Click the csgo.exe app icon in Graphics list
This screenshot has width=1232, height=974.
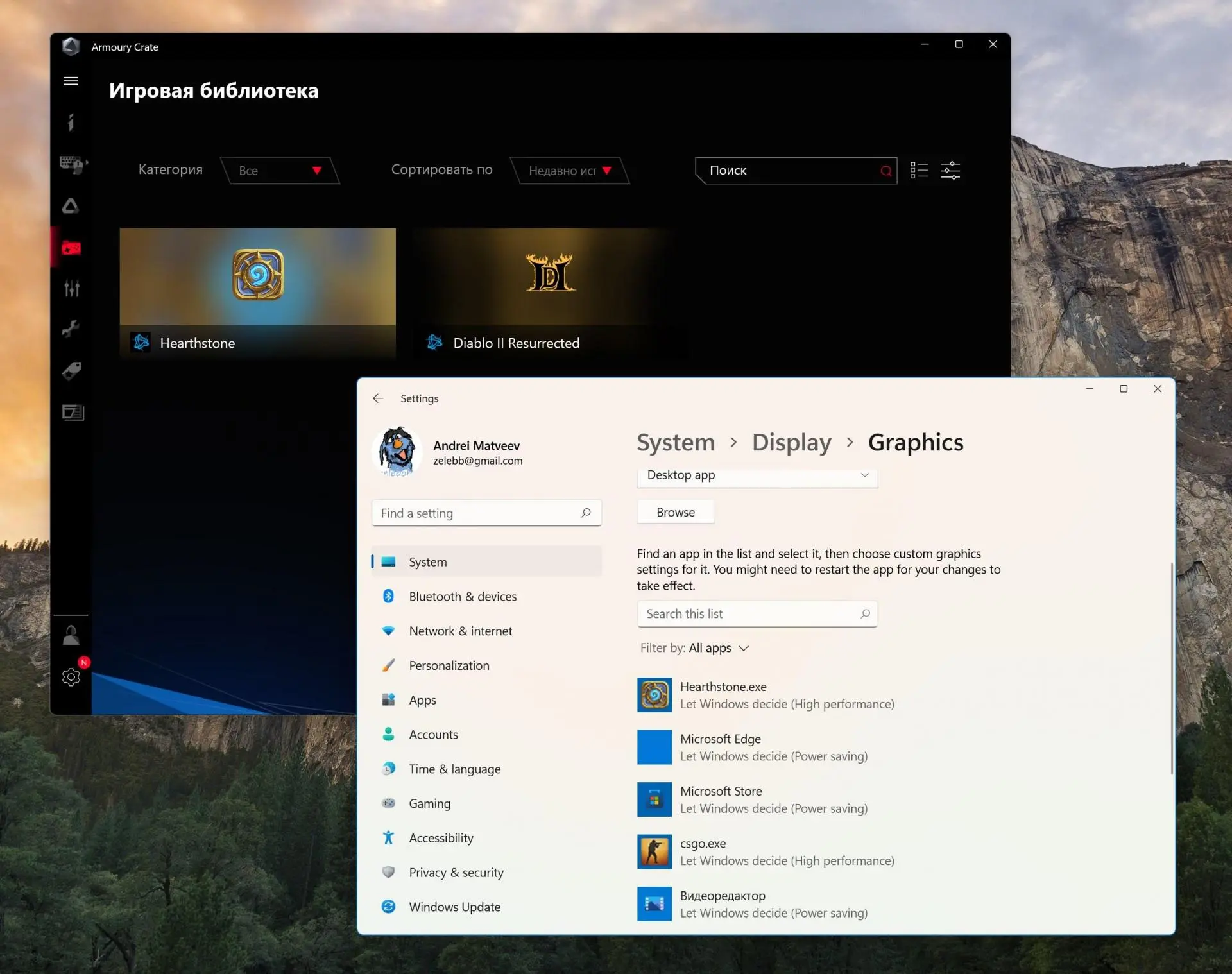654,851
